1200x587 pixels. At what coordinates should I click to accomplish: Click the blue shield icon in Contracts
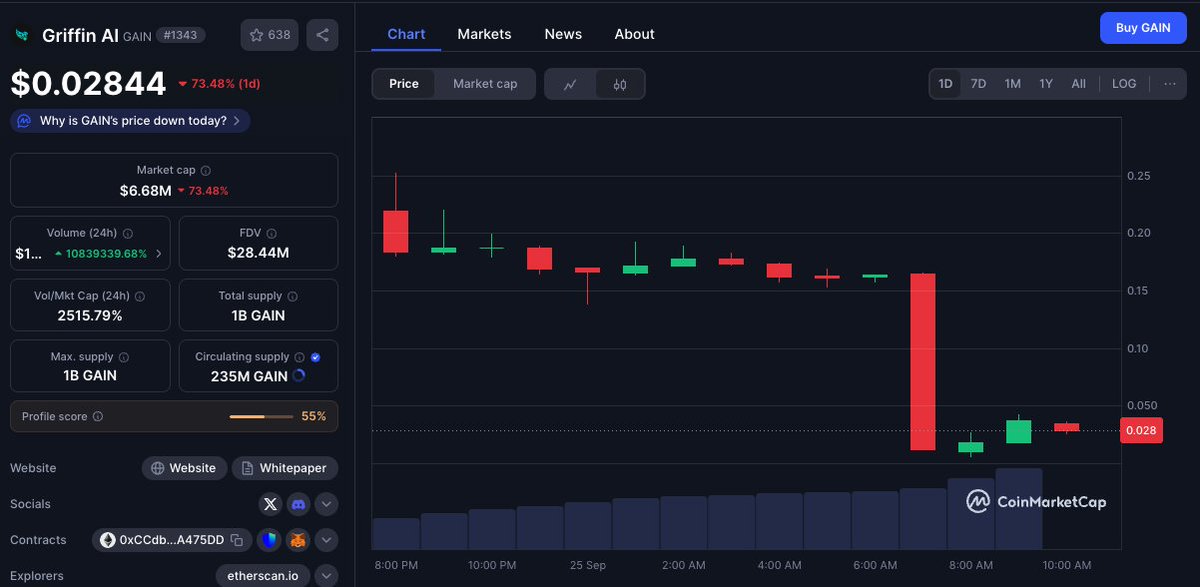pos(270,540)
